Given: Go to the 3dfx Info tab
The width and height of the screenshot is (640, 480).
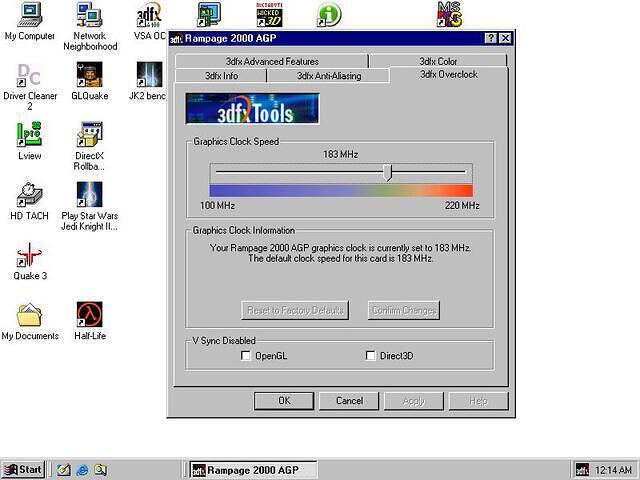Looking at the screenshot, I should tap(221, 75).
